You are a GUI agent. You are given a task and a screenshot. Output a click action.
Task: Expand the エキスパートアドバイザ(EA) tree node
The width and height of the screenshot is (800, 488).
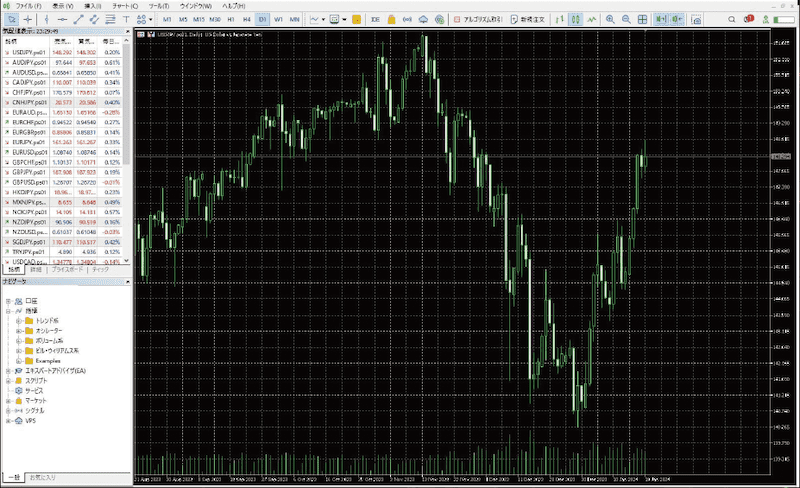click(8, 370)
